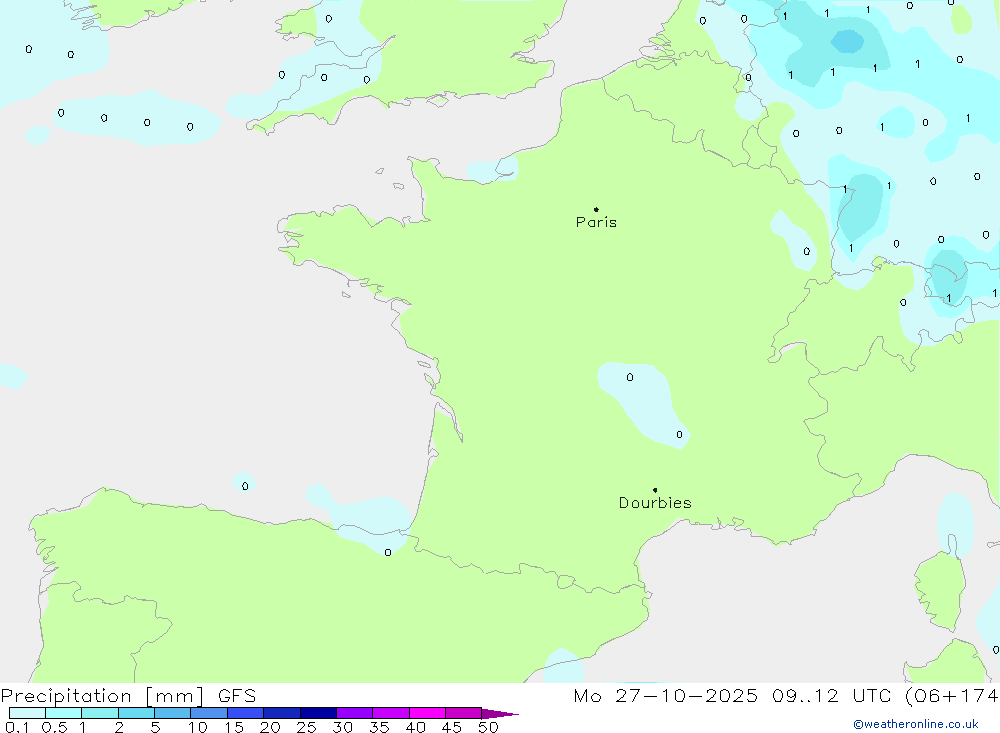Pick the 5–10 mm legend swatch
Image resolution: width=1000 pixels, height=733 pixels.
tap(173, 713)
